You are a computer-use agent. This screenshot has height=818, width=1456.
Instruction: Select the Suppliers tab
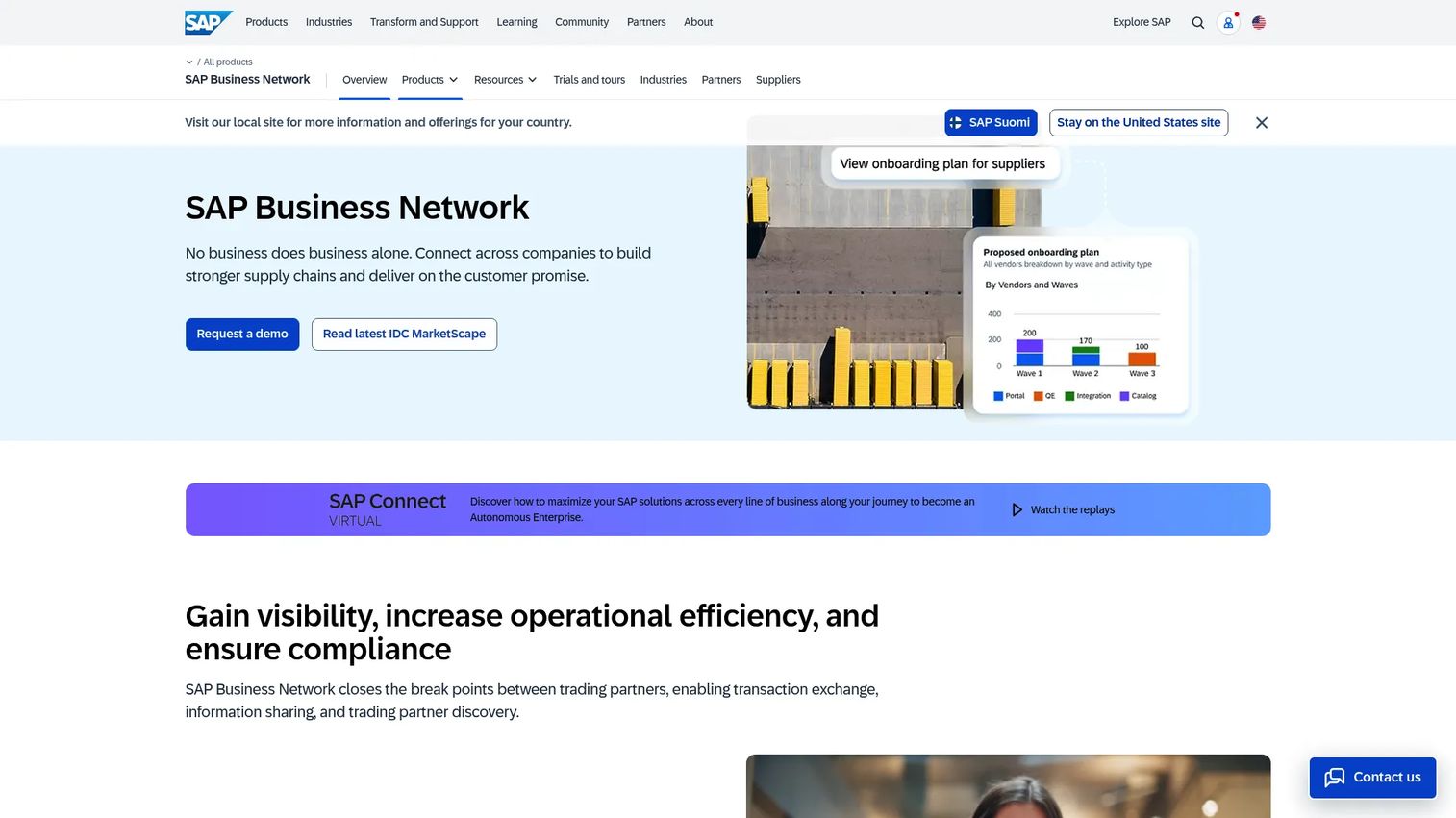(778, 80)
